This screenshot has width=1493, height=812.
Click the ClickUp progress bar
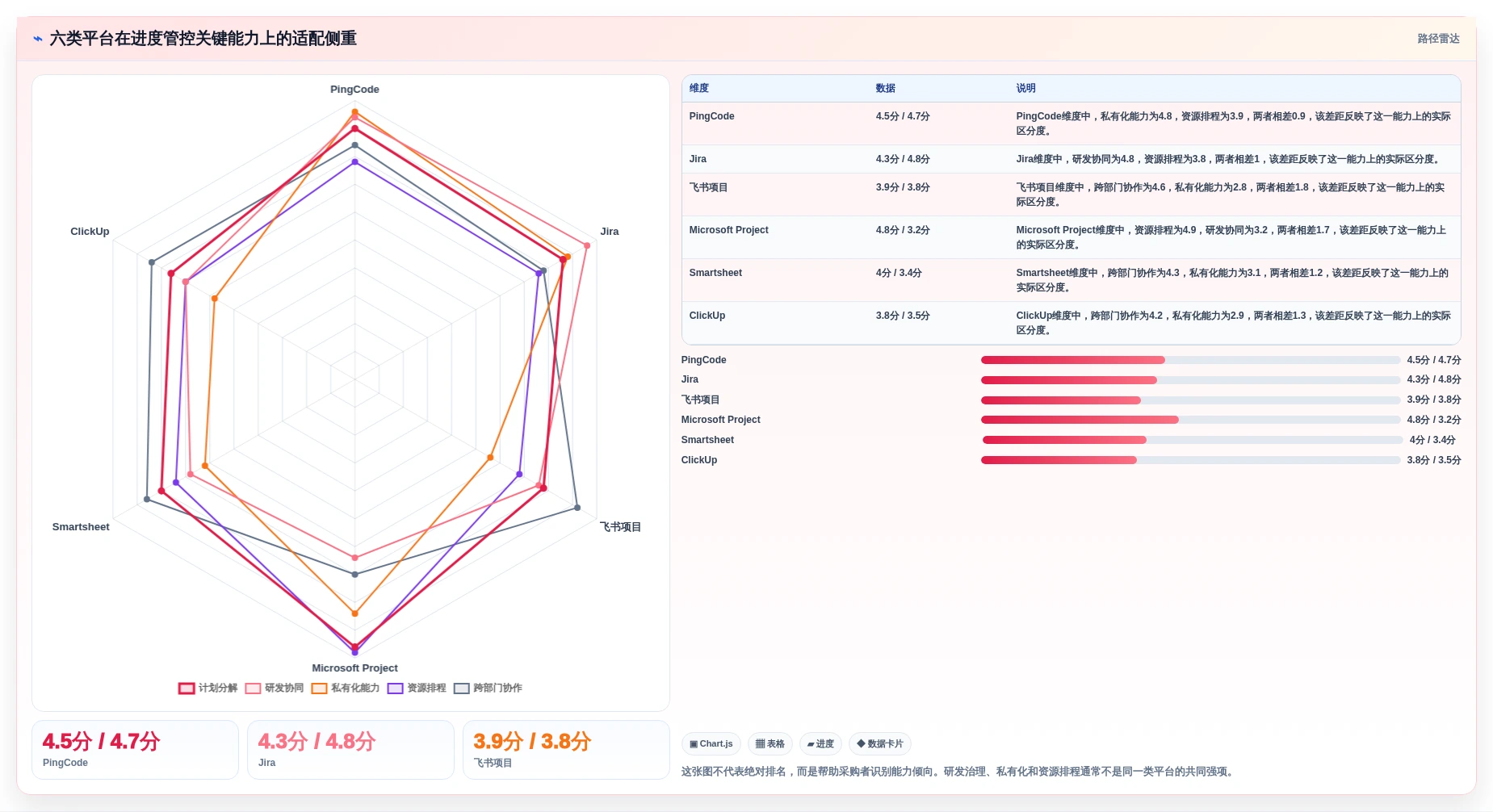[1190, 460]
